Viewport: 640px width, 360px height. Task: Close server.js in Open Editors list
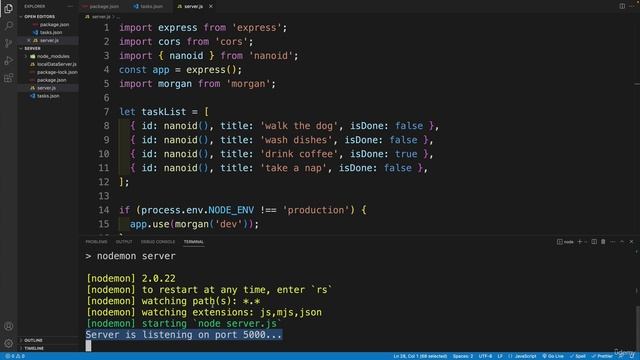tap(29, 40)
